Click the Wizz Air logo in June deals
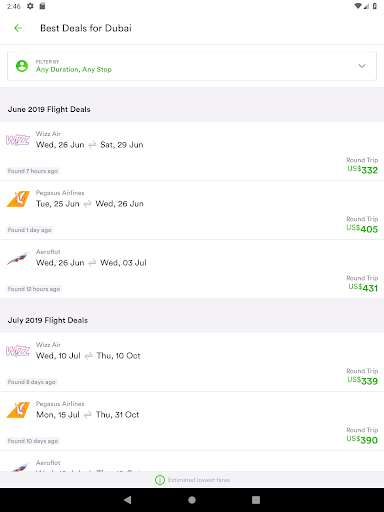 click(18, 140)
